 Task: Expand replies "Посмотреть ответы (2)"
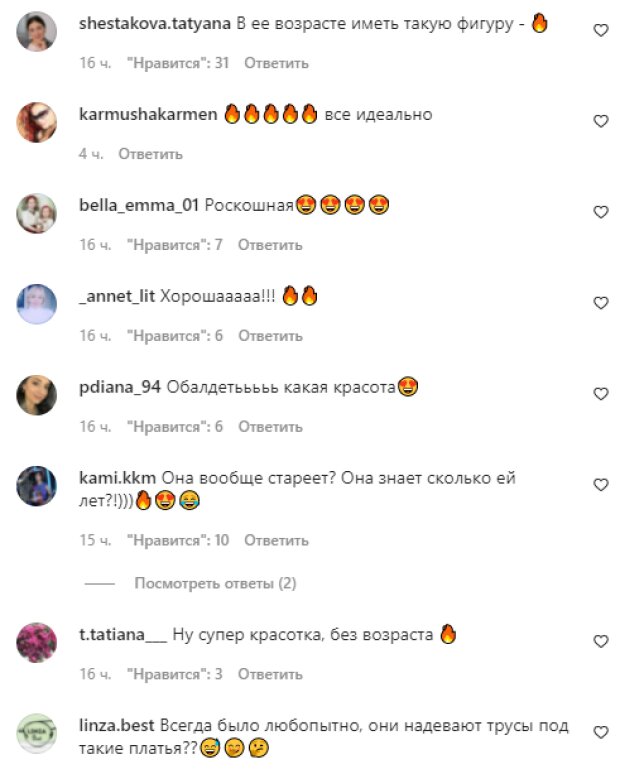(215, 583)
